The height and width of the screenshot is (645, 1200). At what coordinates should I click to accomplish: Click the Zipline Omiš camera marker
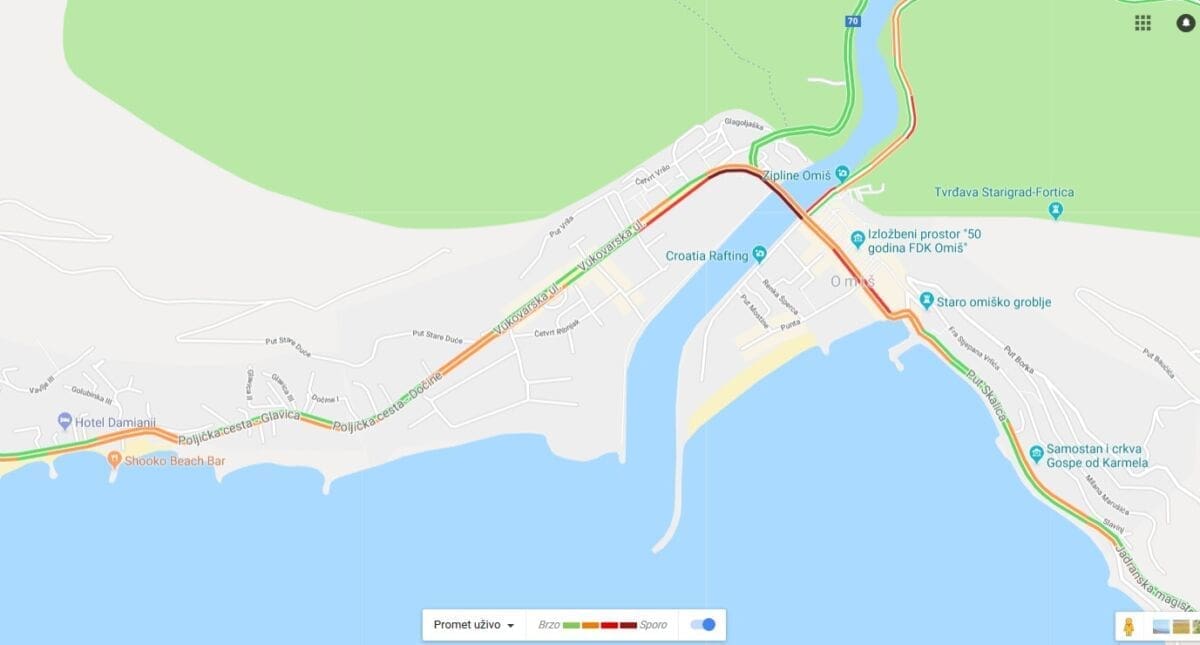842,174
